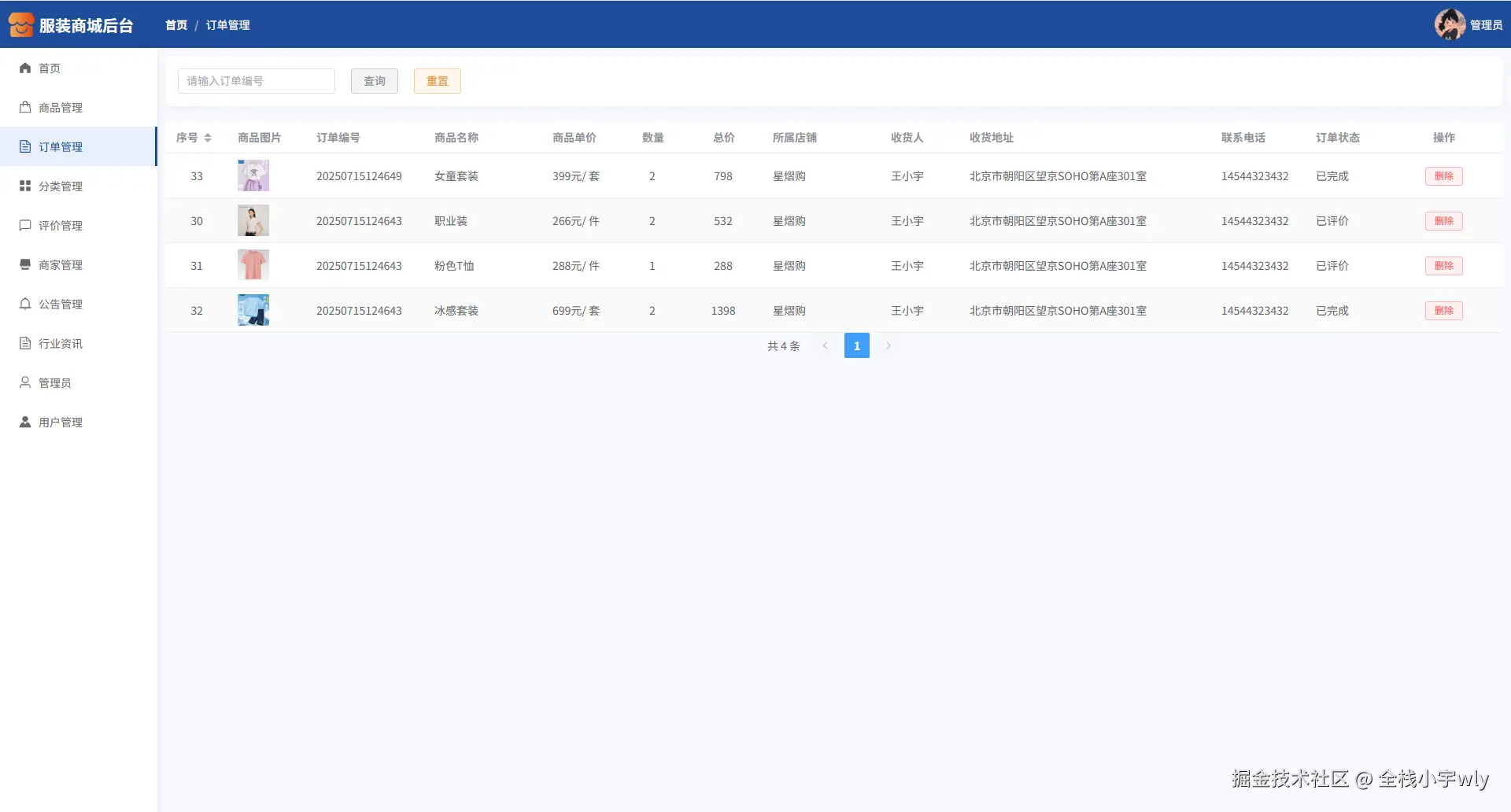1511x812 pixels.
Task: Delete the 粉色T恤 order
Action: pos(1443,266)
